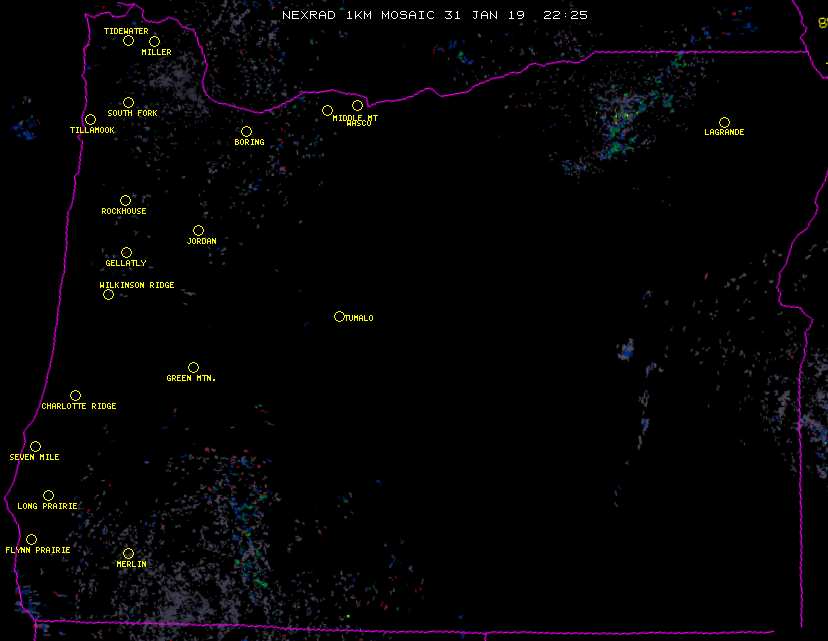Image resolution: width=828 pixels, height=641 pixels.
Task: Select the Tumalo station marker
Action: 339,316
